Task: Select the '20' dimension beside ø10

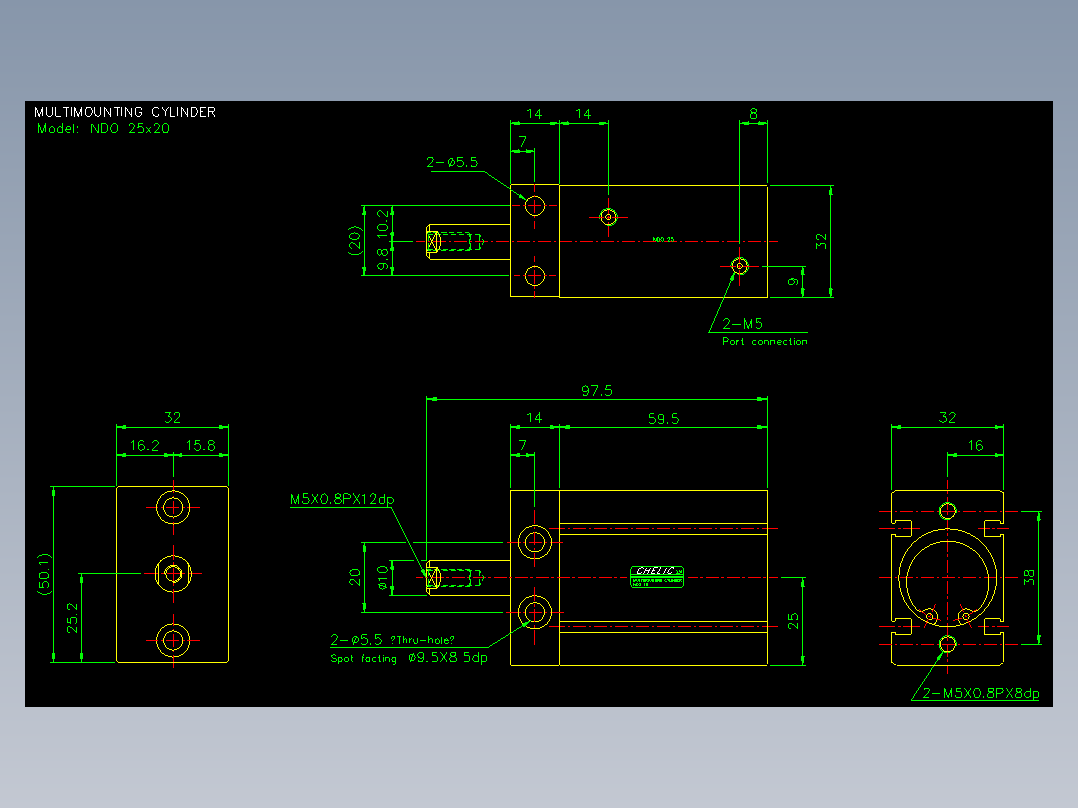Action: (355, 577)
